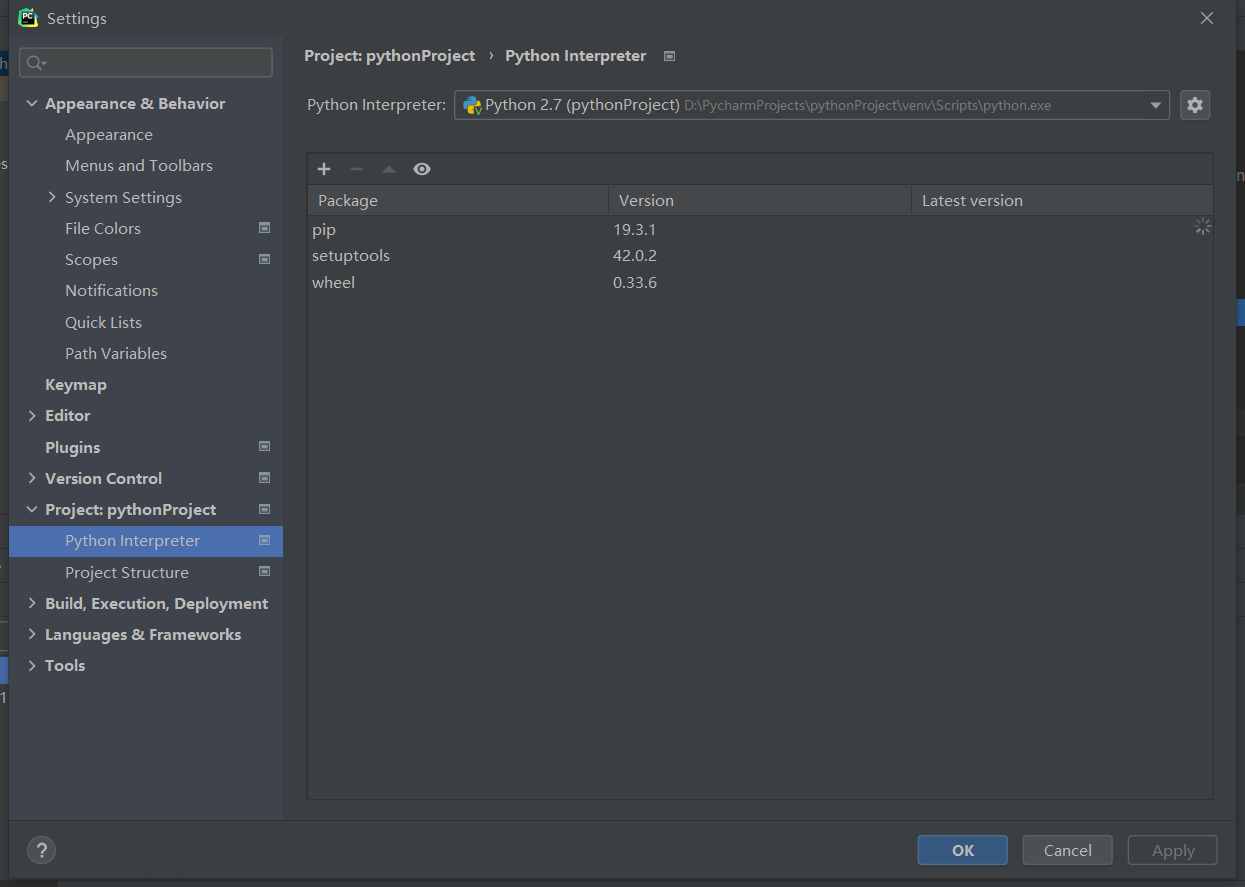
Task: Click the search magnifier icon
Action: pyautogui.click(x=36, y=63)
